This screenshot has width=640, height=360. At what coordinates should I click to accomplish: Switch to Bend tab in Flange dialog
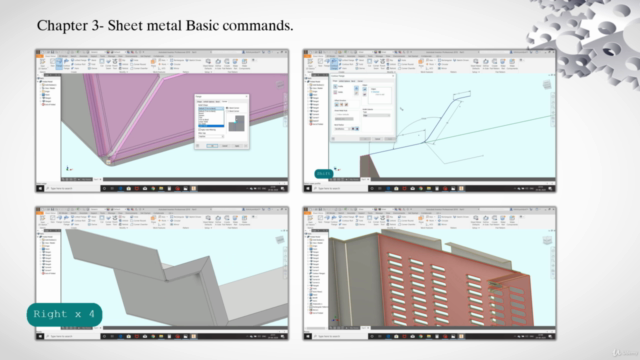point(218,101)
